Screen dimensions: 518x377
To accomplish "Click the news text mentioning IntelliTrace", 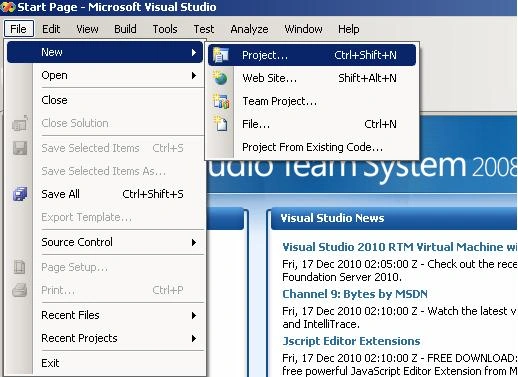I will pos(399,318).
